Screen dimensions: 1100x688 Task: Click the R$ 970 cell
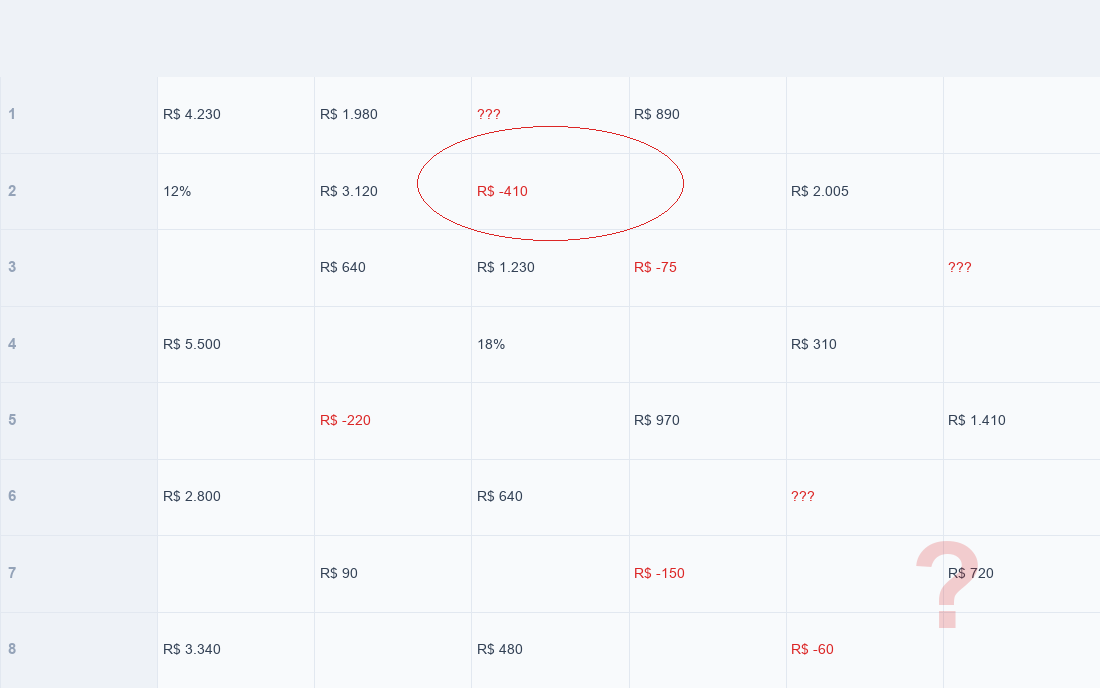pos(707,421)
